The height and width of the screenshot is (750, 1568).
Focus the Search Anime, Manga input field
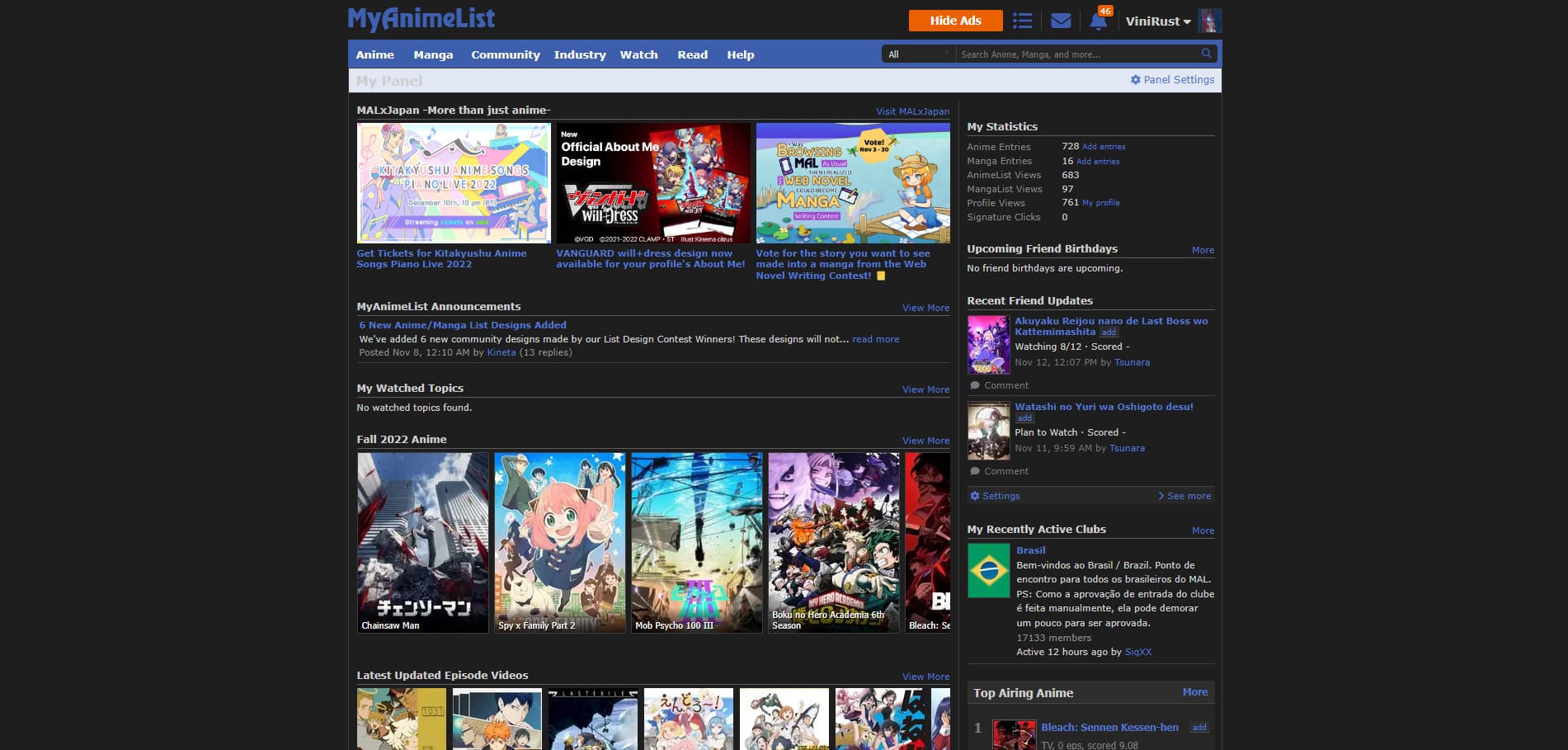point(1076,54)
